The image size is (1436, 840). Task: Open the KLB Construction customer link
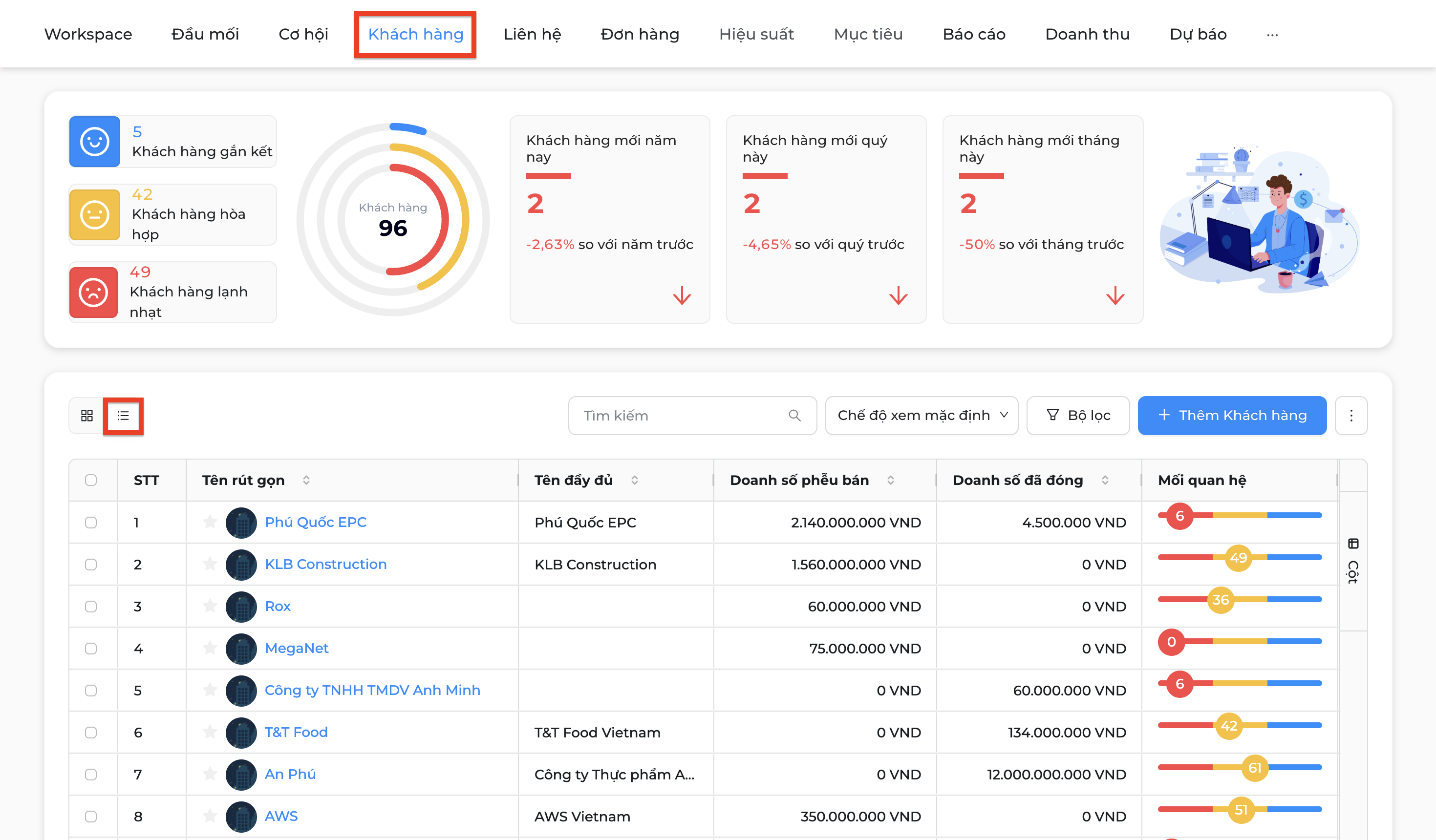point(326,565)
